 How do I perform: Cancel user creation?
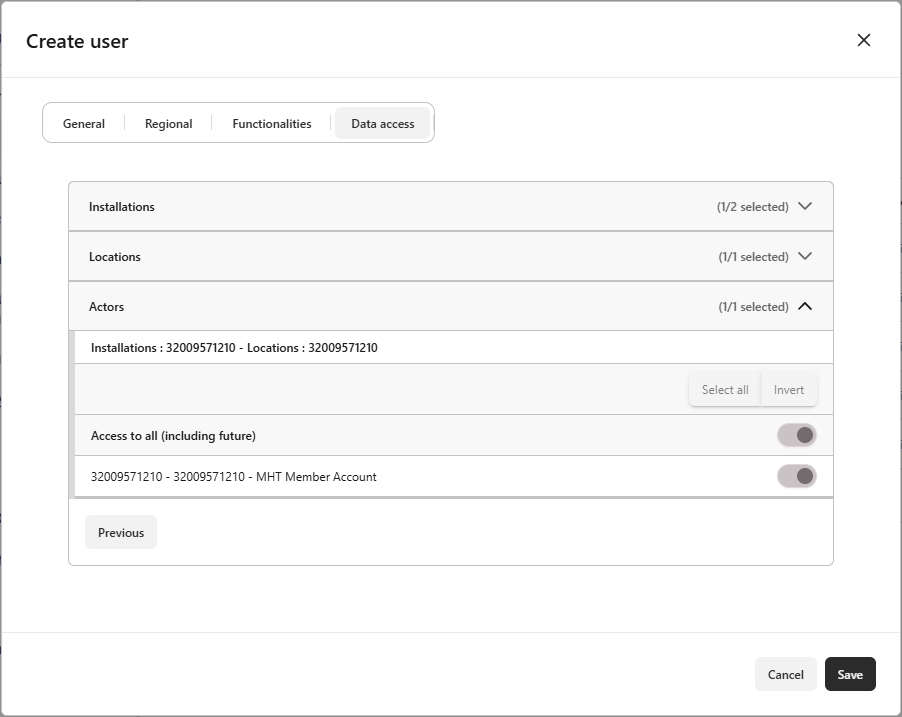pyautogui.click(x=786, y=675)
